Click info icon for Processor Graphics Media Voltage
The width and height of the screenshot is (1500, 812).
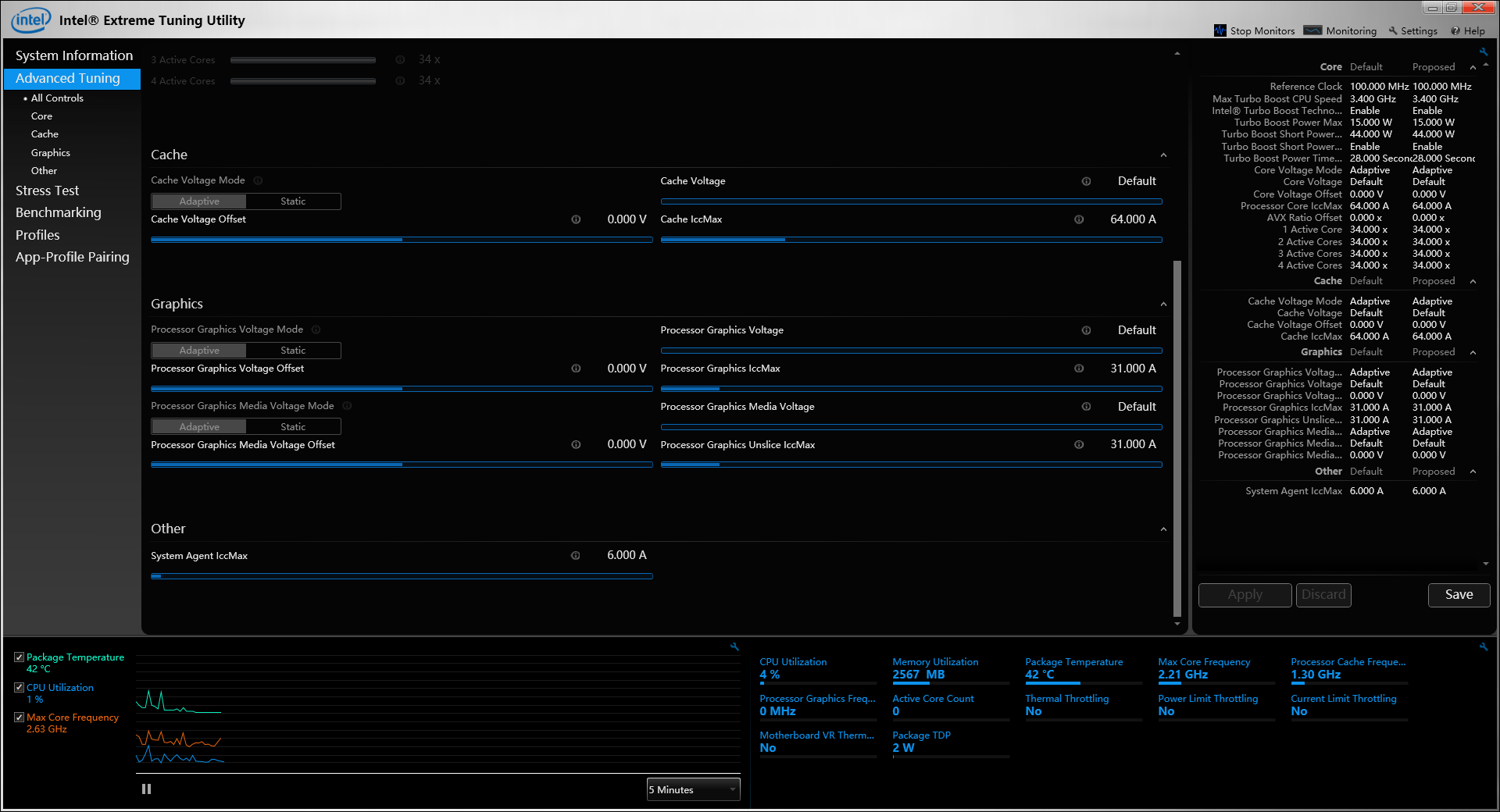click(1086, 407)
